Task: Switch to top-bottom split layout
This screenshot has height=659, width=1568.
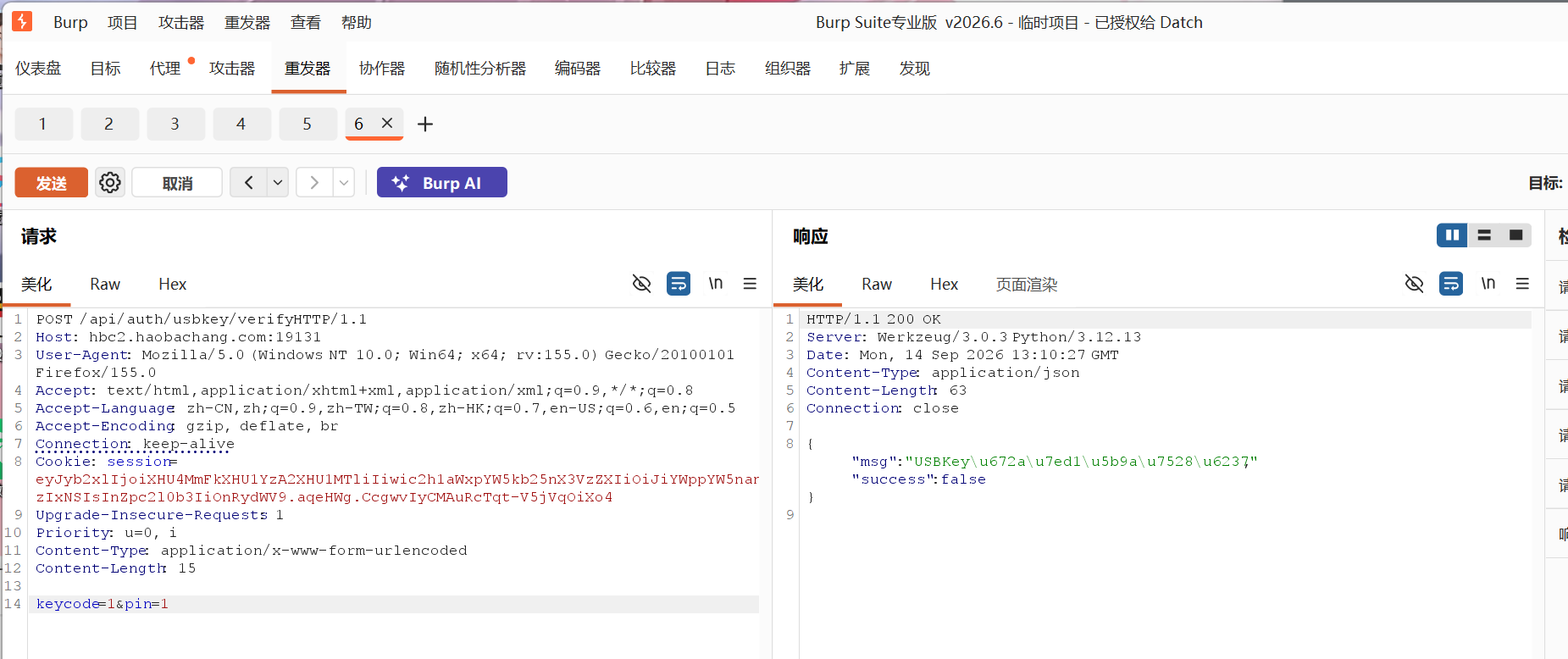Action: click(x=1484, y=235)
